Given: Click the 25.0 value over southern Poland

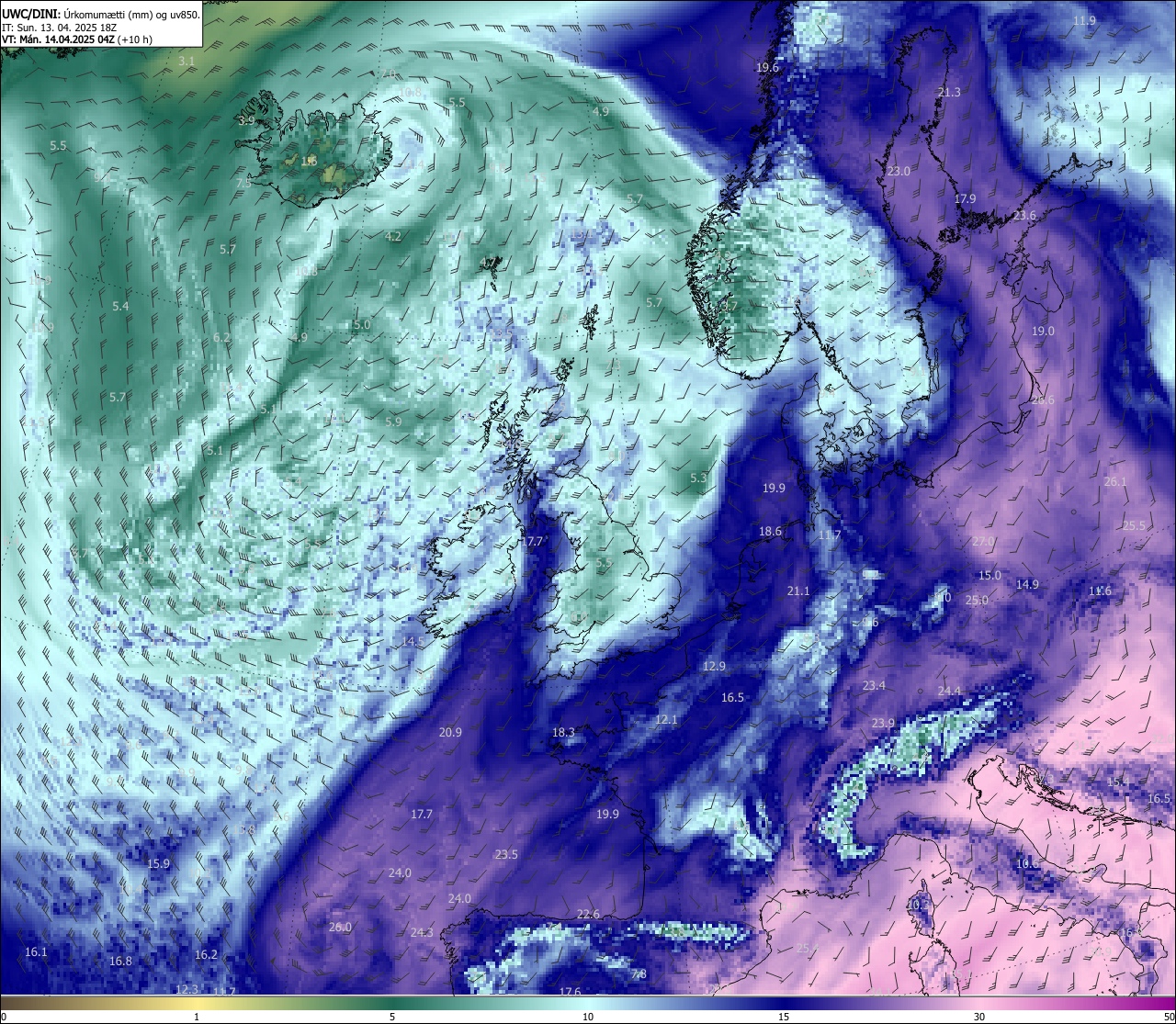Looking at the screenshot, I should pos(977,601).
